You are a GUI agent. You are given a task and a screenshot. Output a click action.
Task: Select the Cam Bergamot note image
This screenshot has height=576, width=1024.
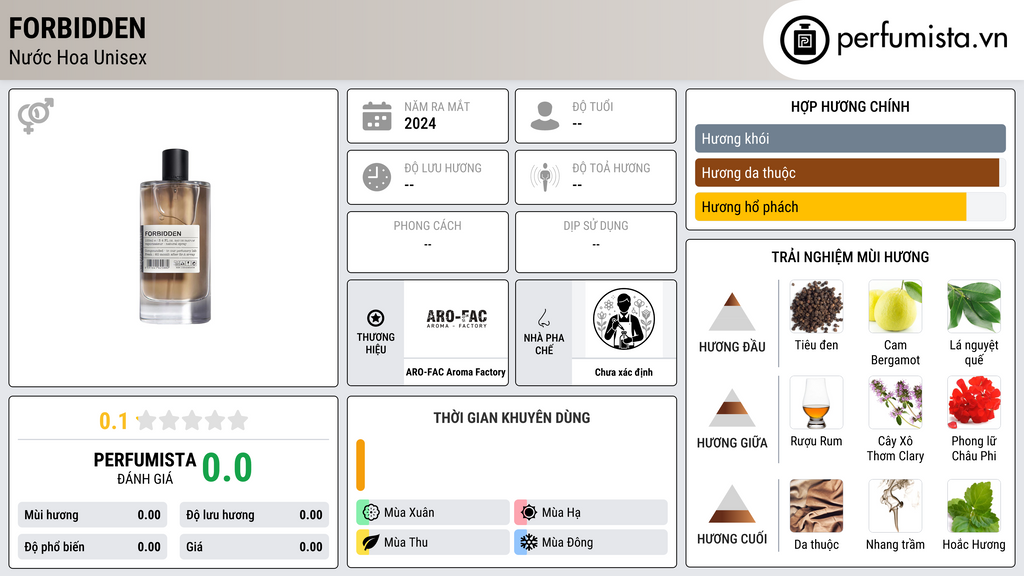coord(895,306)
